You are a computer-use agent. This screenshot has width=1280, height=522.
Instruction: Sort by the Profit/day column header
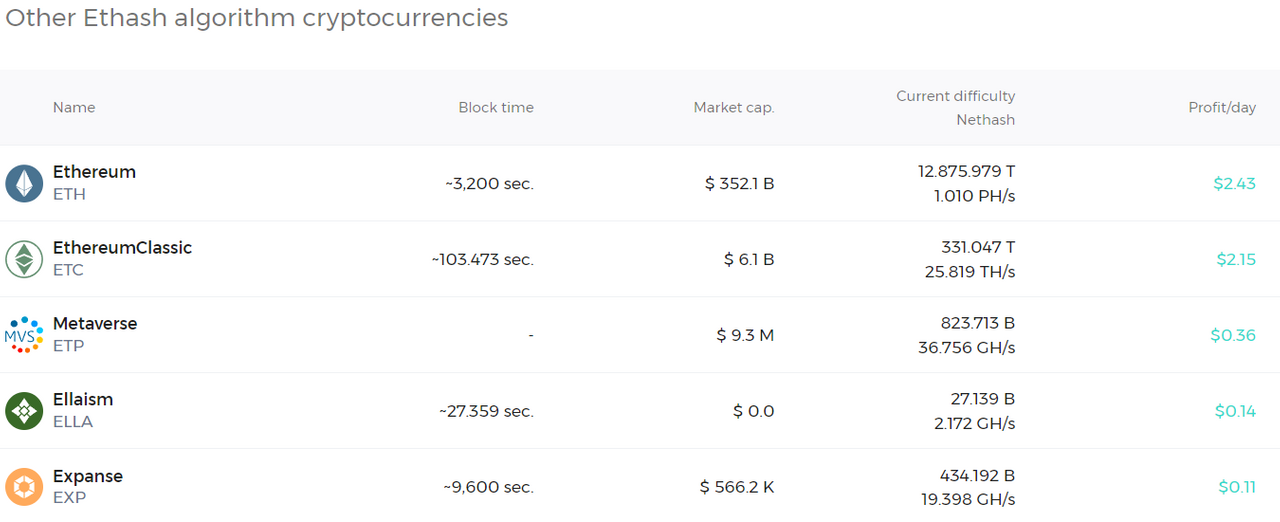coord(1222,107)
